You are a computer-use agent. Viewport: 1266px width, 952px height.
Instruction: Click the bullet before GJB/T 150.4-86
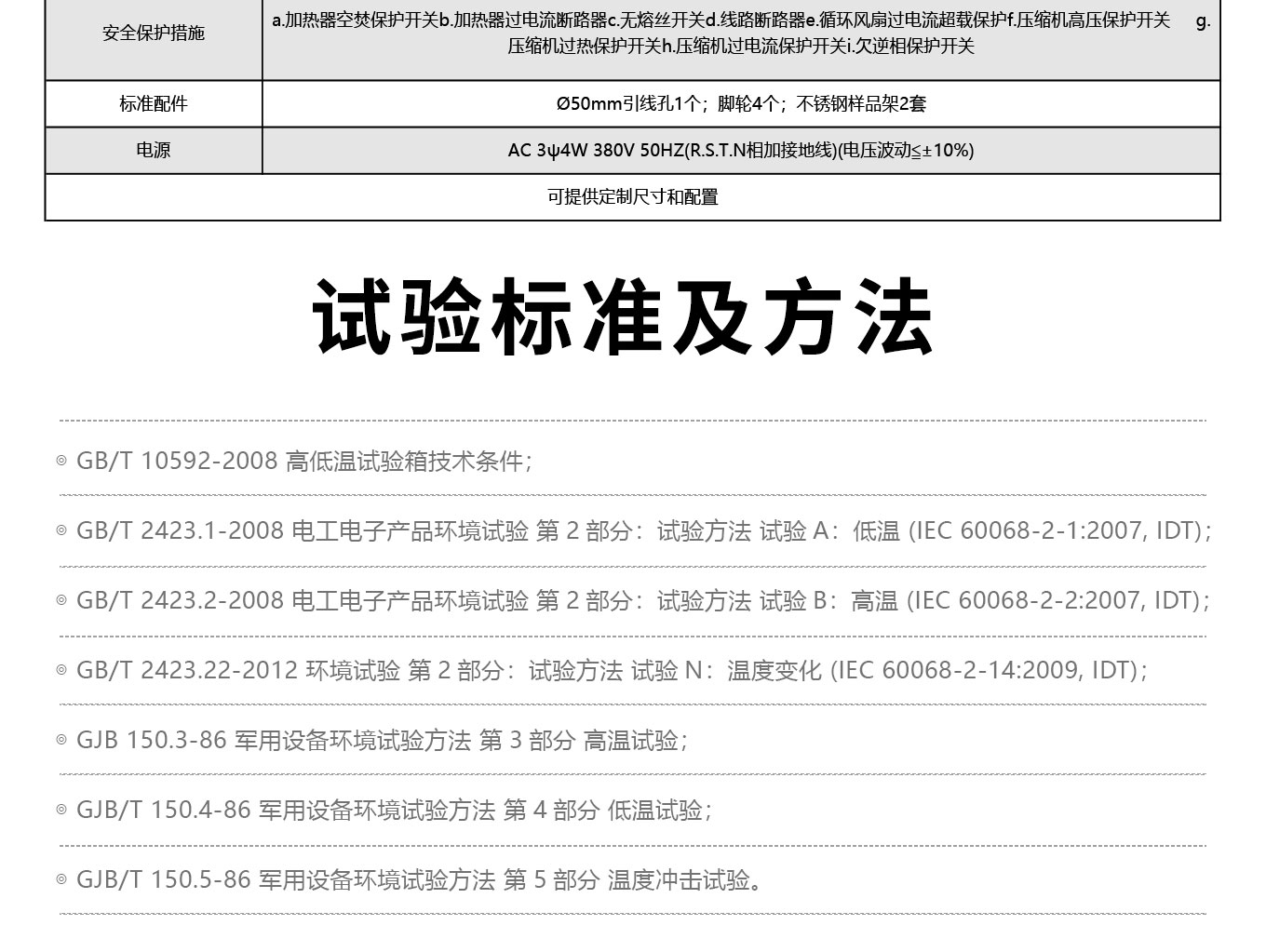pyautogui.click(x=62, y=811)
